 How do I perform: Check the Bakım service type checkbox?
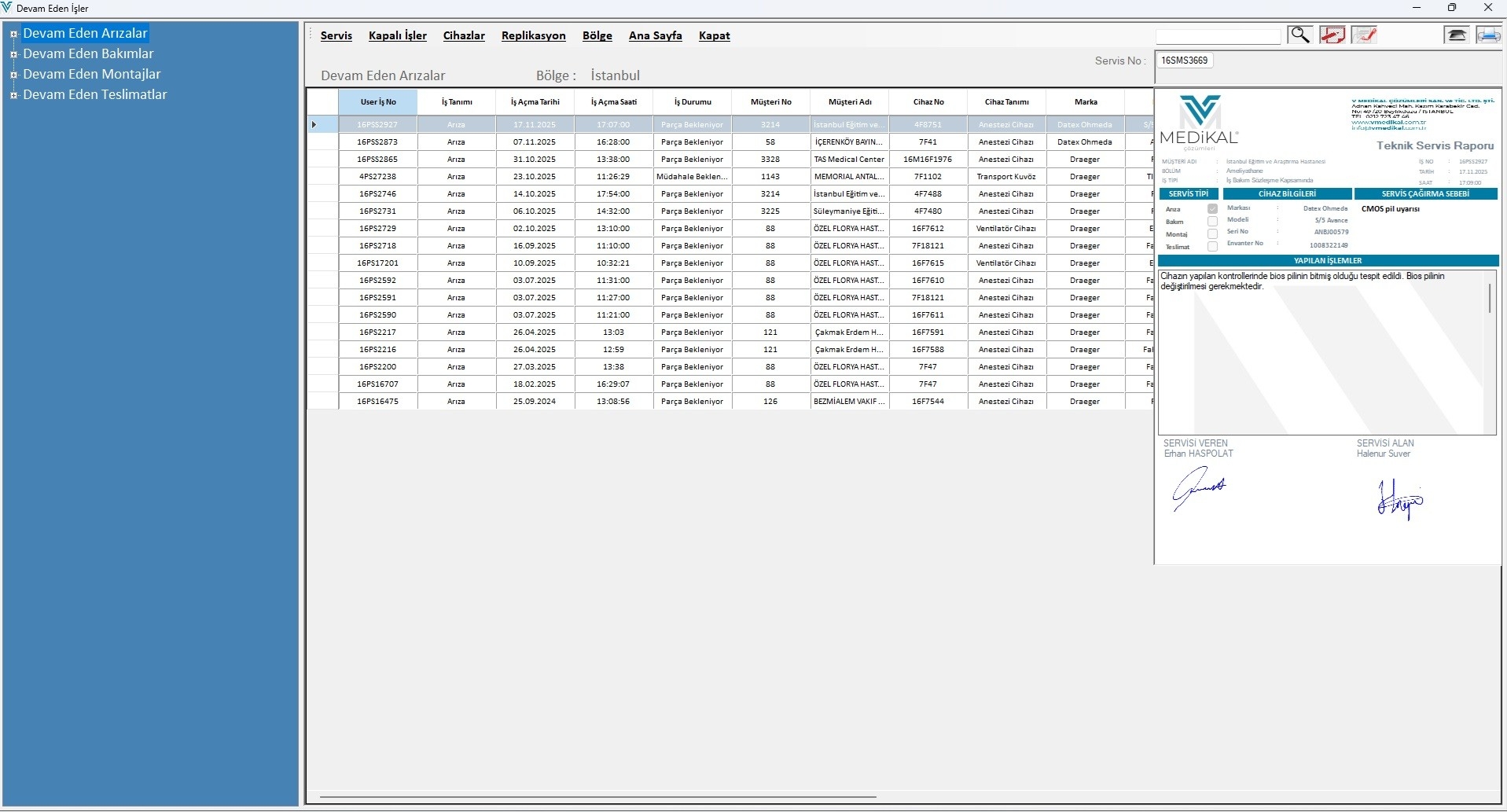click(1212, 222)
